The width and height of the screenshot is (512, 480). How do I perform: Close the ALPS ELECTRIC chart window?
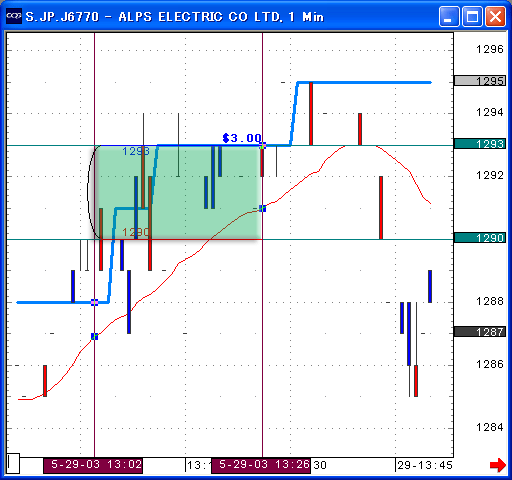[x=495, y=16]
